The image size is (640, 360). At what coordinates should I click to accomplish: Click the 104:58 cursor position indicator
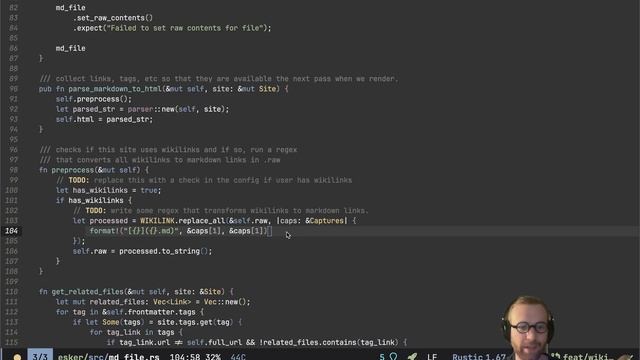(184, 357)
